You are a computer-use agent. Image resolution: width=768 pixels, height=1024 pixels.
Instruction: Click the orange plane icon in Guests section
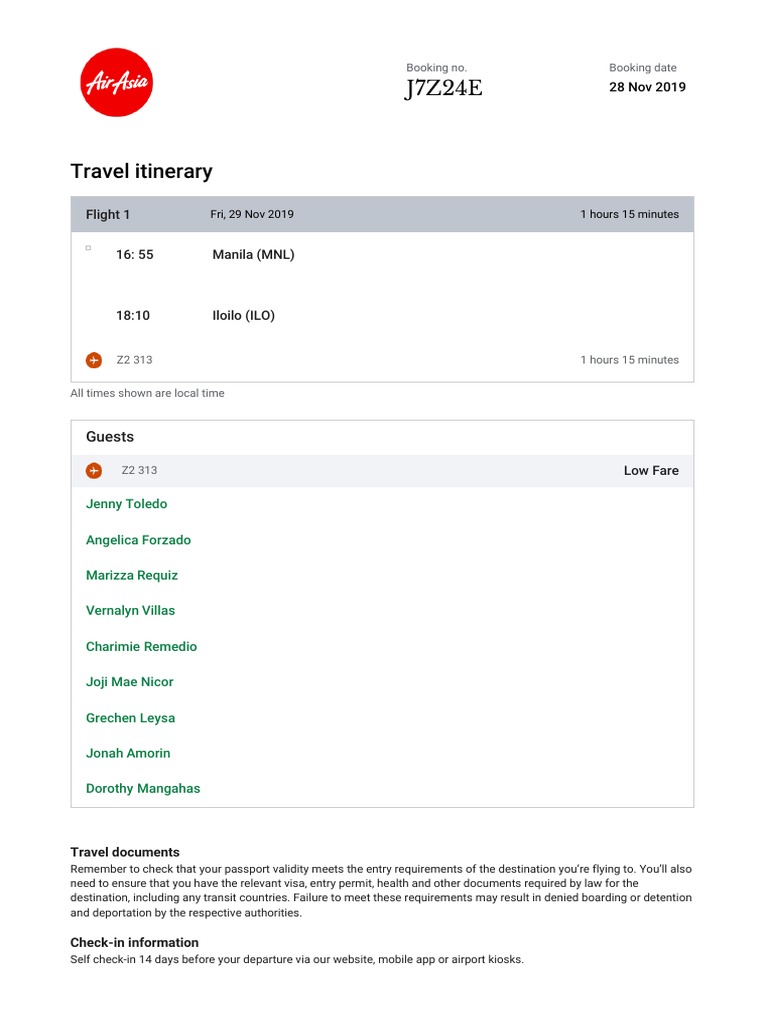click(x=94, y=470)
